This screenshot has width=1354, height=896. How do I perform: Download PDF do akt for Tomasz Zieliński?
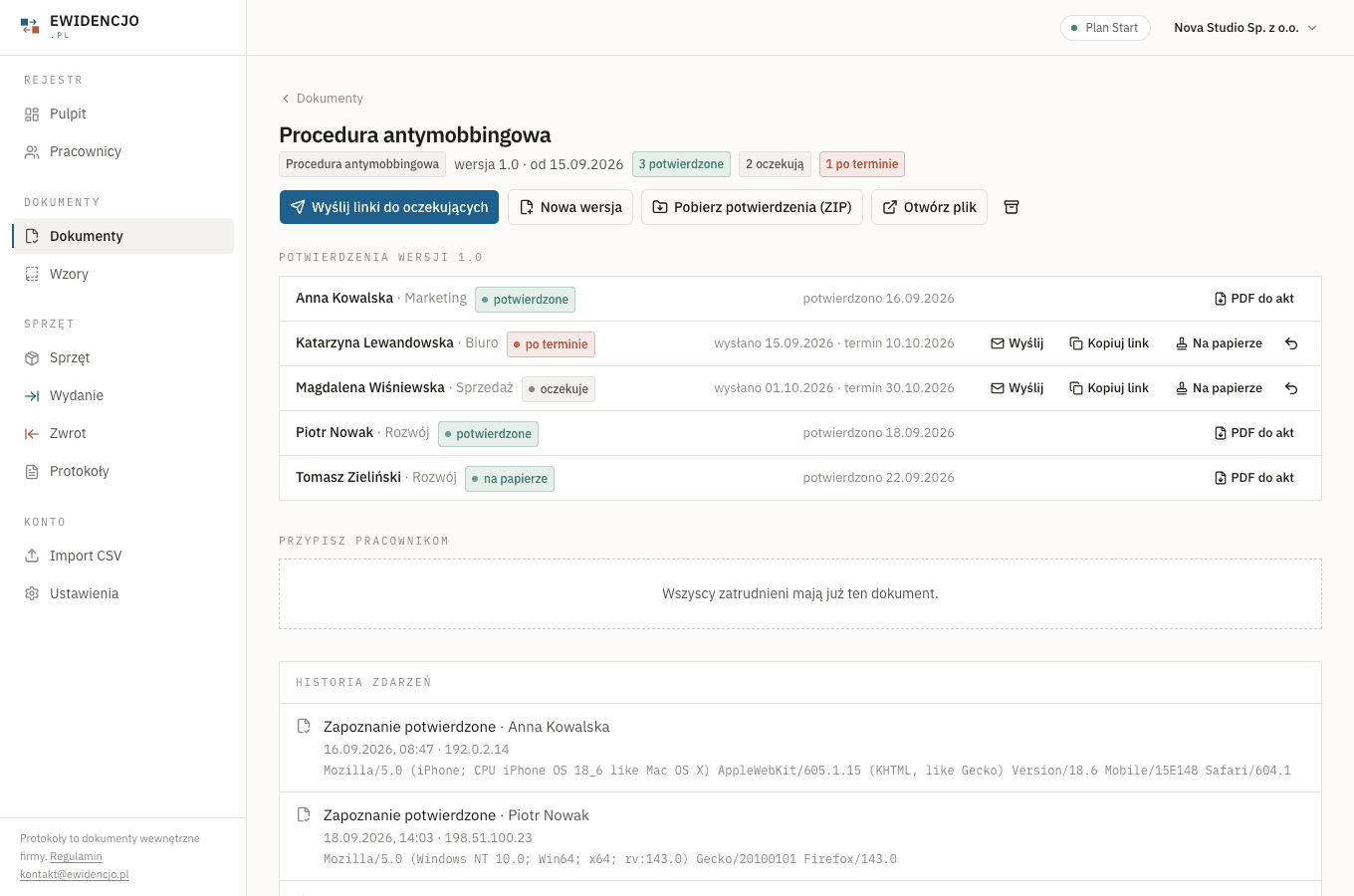[1254, 478]
